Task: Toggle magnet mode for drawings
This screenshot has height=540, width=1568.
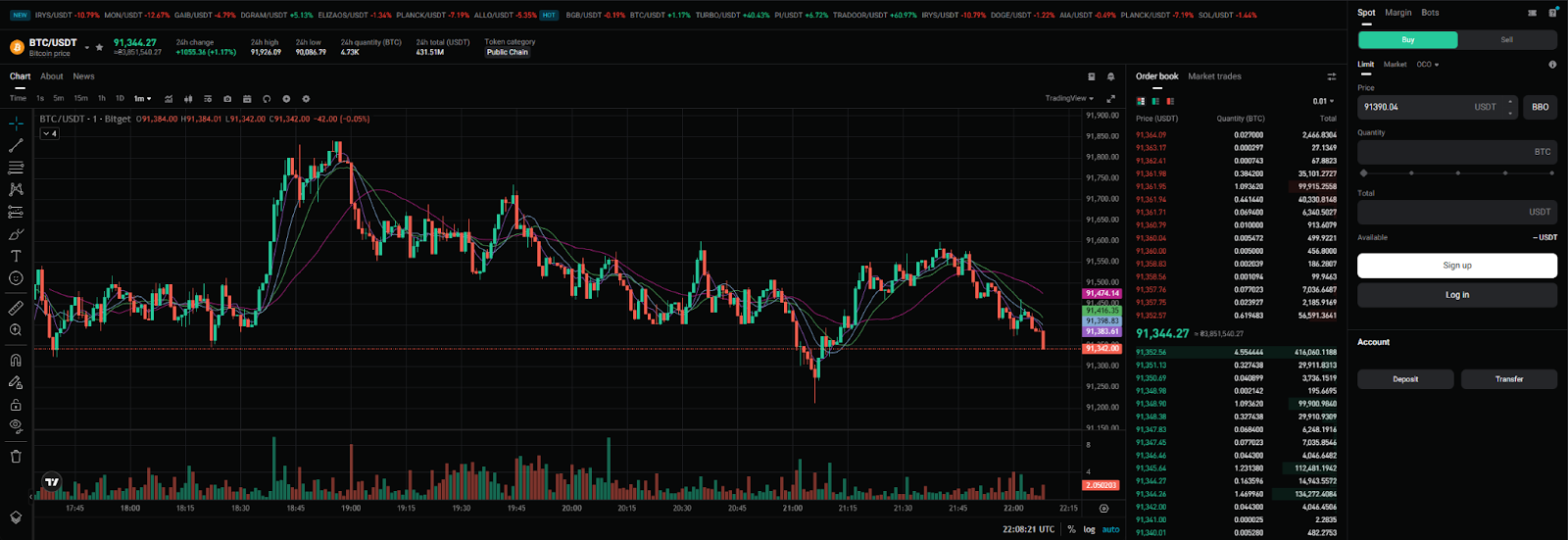Action: [16, 360]
